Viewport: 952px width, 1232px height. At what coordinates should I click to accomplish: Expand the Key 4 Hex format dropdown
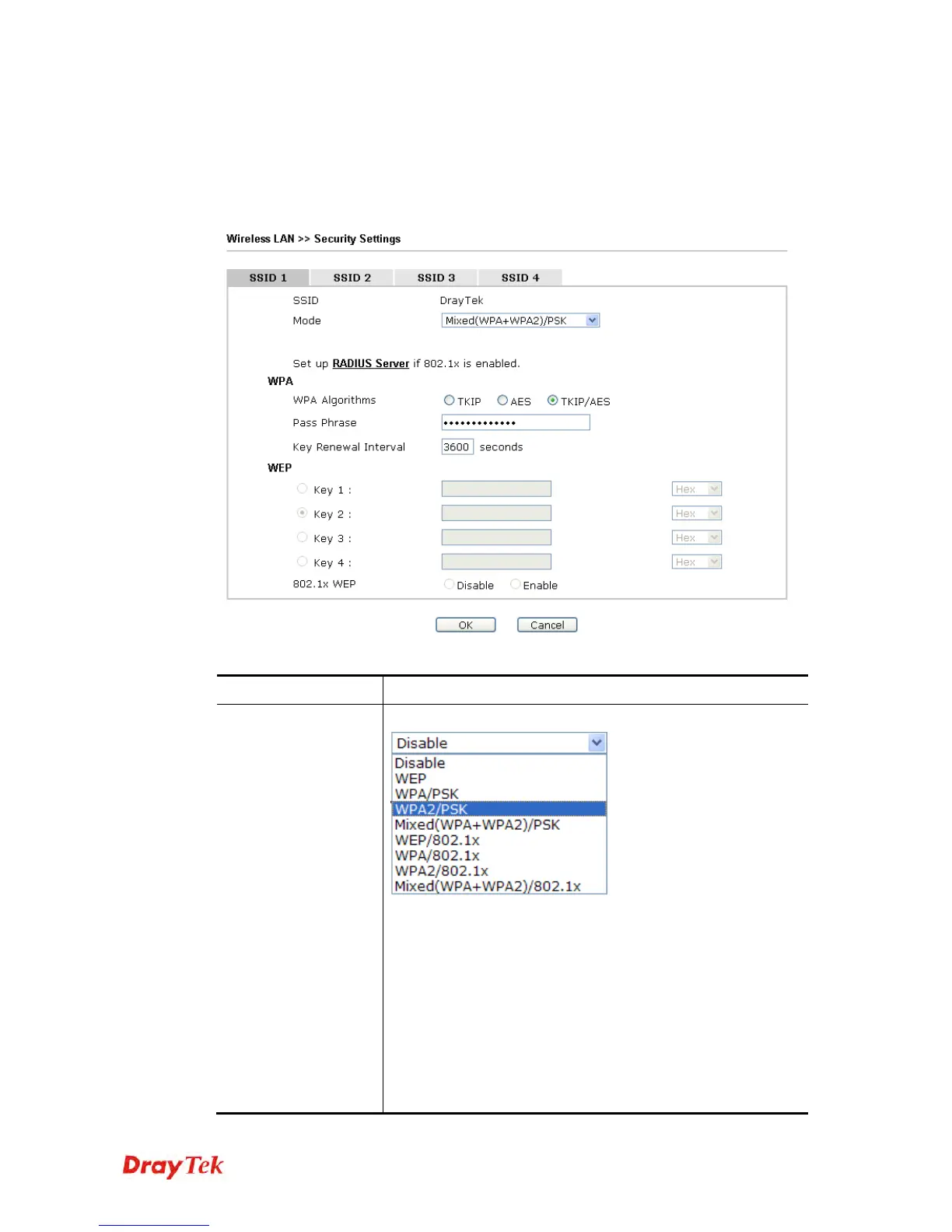(x=697, y=562)
